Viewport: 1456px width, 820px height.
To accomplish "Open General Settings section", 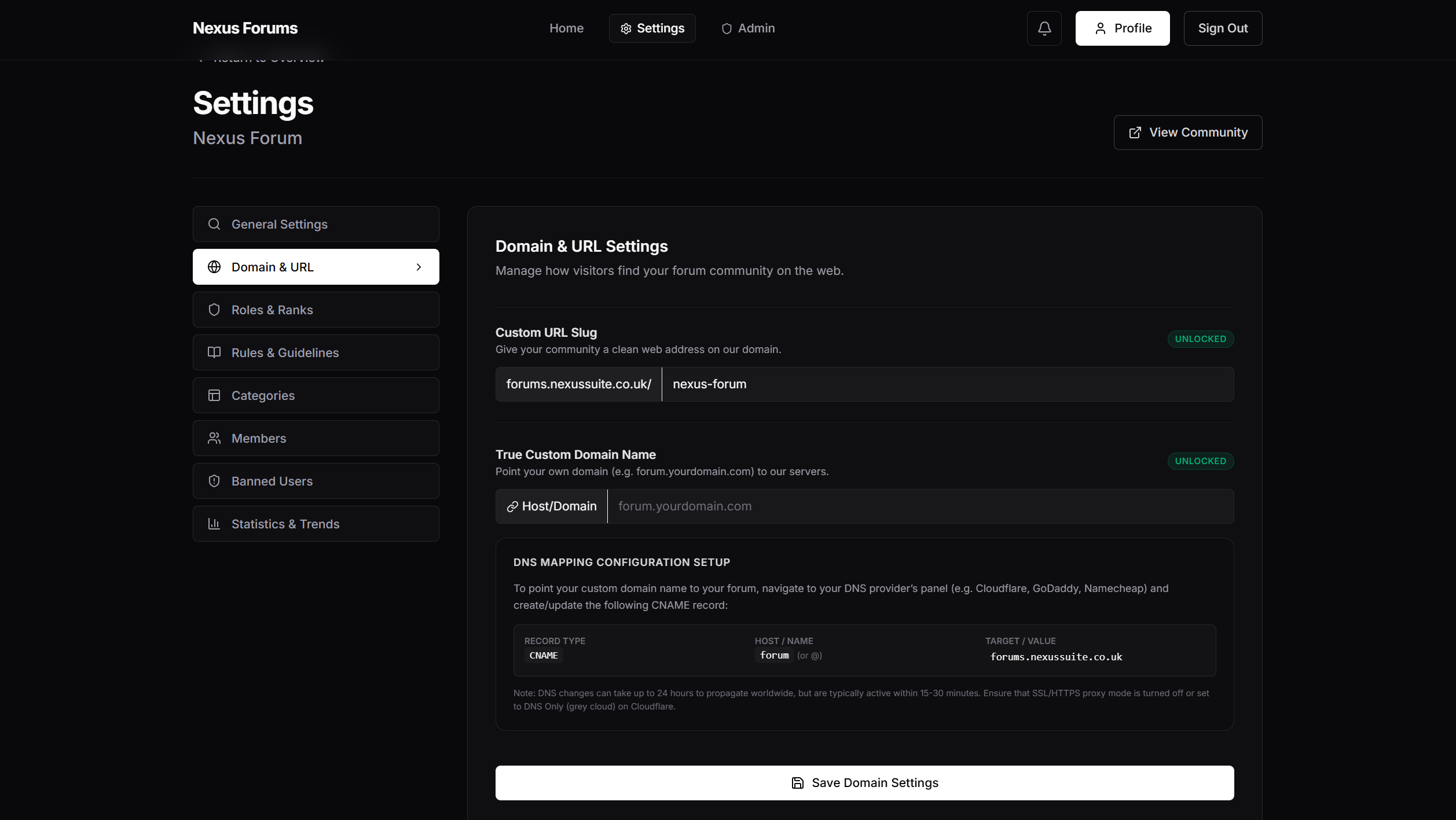I will (316, 224).
